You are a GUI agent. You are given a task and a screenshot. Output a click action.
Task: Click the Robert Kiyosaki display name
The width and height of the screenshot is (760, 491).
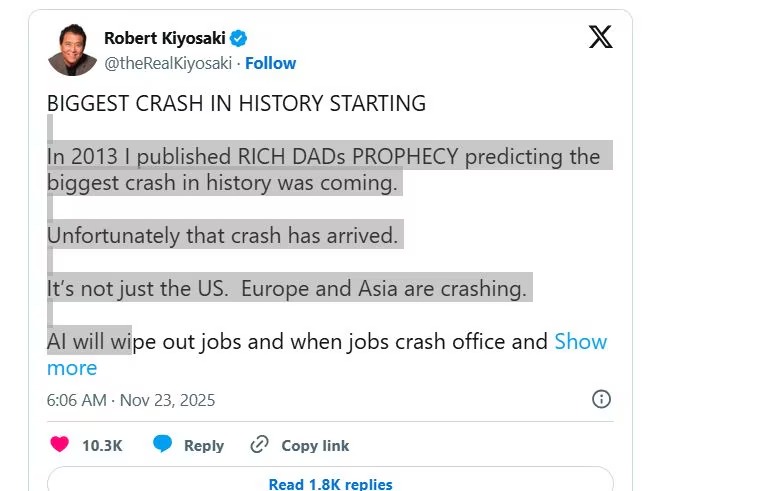coord(164,39)
